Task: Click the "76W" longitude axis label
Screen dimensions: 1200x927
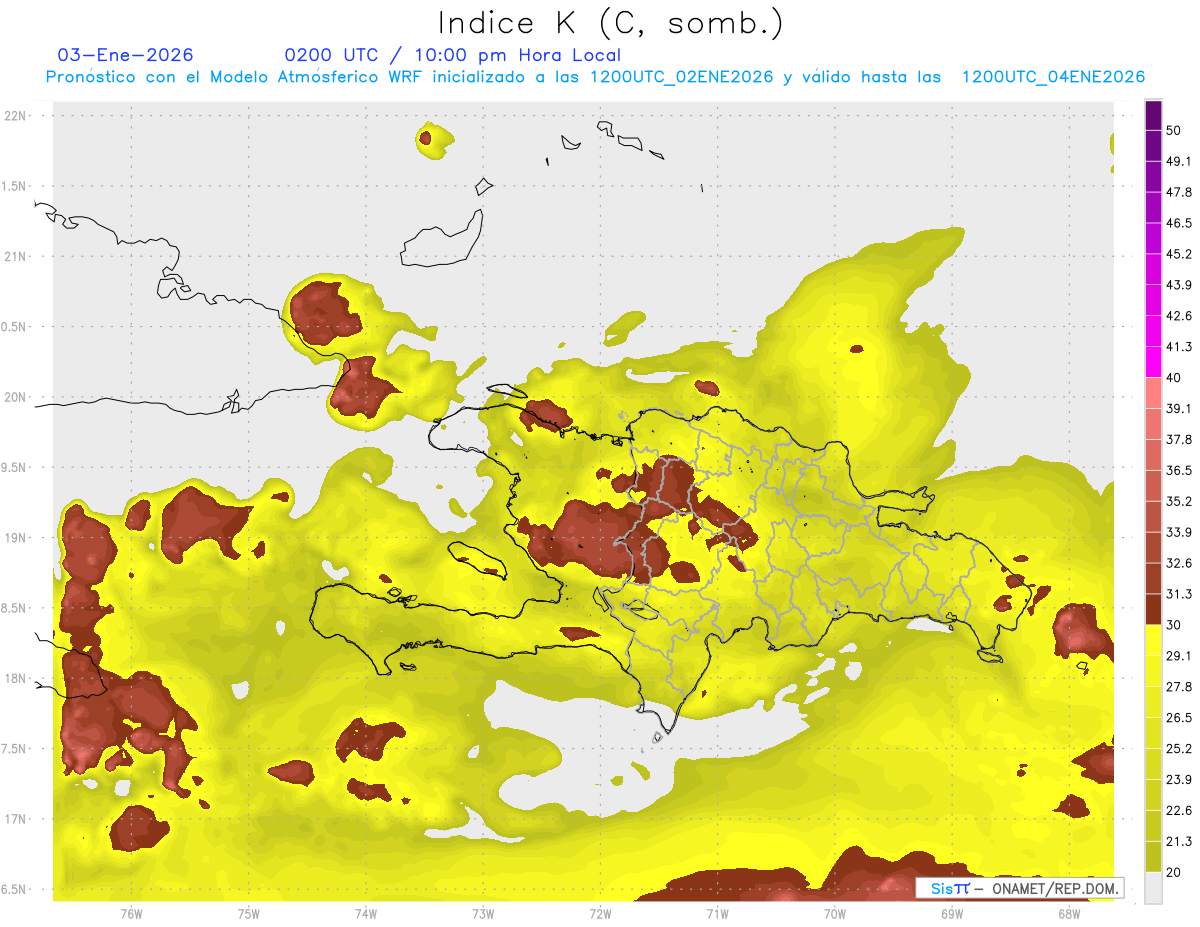Action: (131, 913)
